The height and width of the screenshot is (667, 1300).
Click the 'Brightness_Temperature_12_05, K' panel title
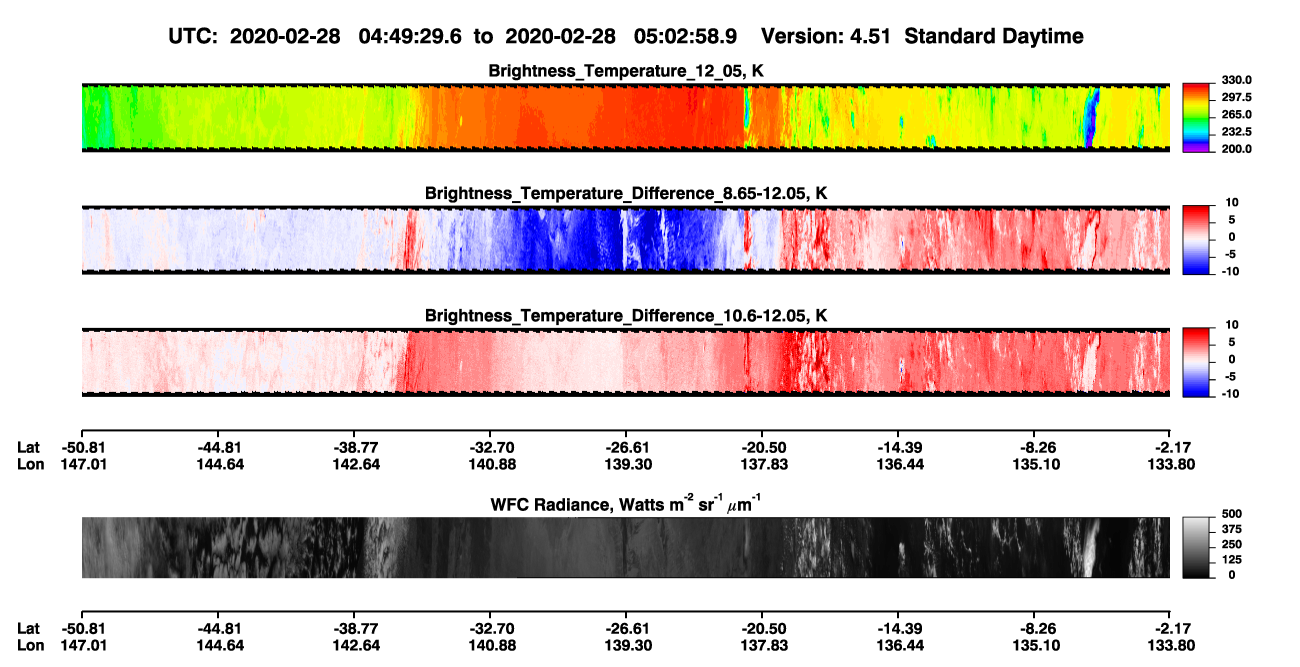point(626,71)
